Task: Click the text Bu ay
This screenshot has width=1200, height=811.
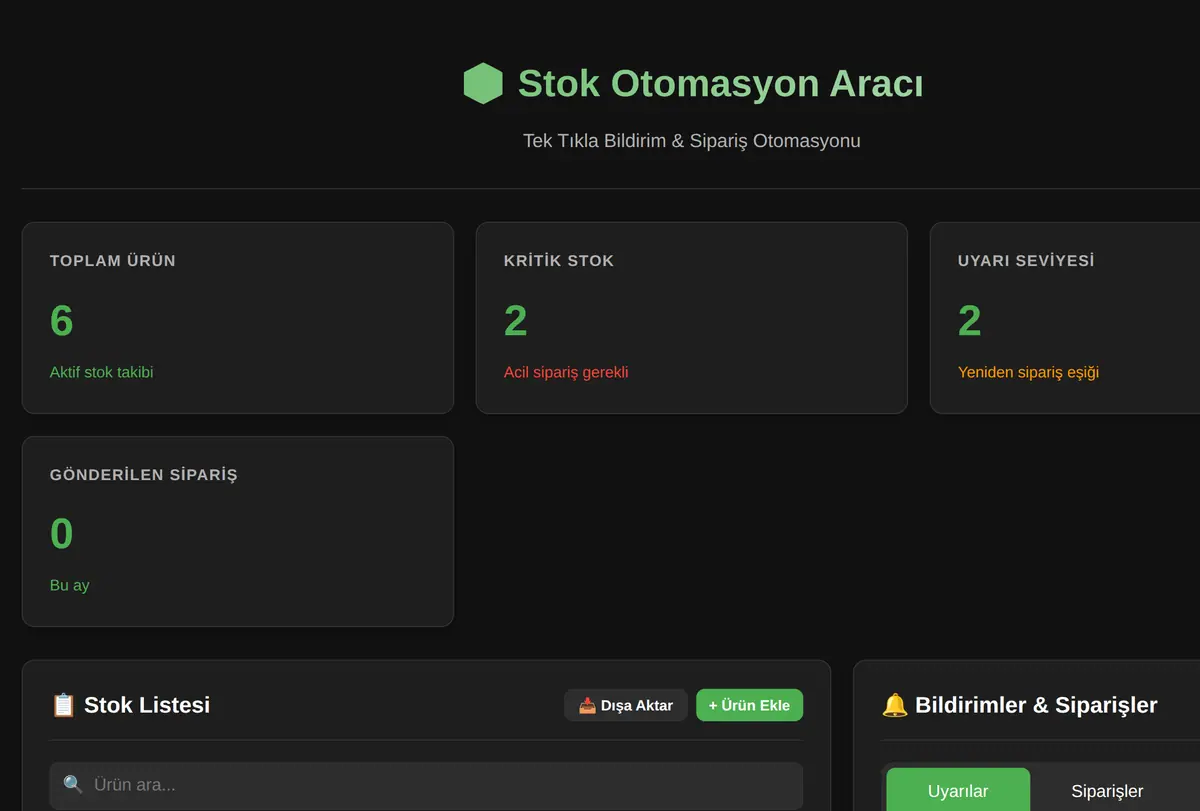Action: [69, 585]
